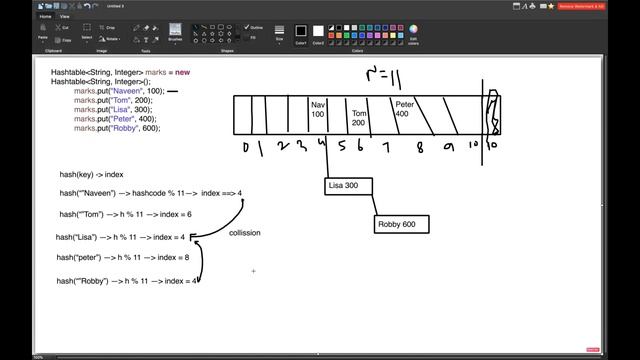Choose the Rectangle shape
Viewport: 640px width, 360px height.
pyautogui.click(x=212, y=27)
